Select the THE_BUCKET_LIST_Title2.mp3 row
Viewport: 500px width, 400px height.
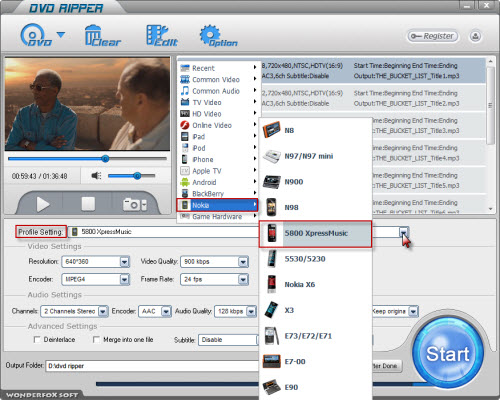click(x=373, y=98)
